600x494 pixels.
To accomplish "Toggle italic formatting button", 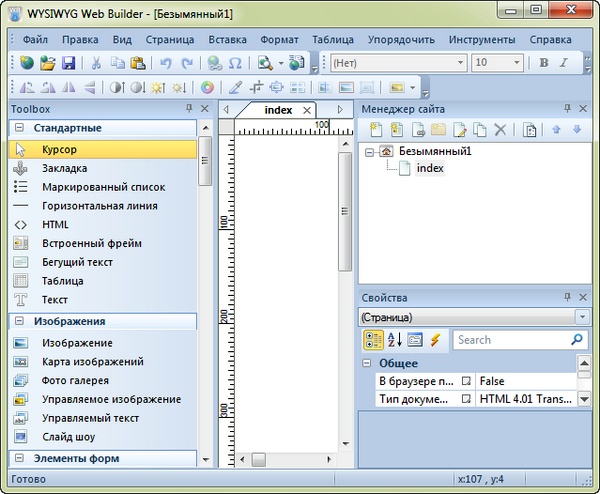I will click(x=565, y=62).
